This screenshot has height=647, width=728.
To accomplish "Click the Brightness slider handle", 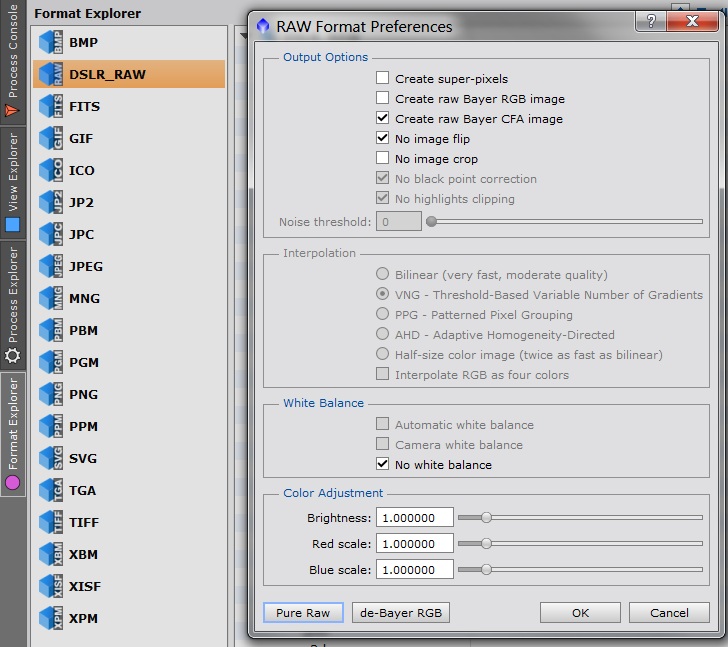I will point(486,517).
